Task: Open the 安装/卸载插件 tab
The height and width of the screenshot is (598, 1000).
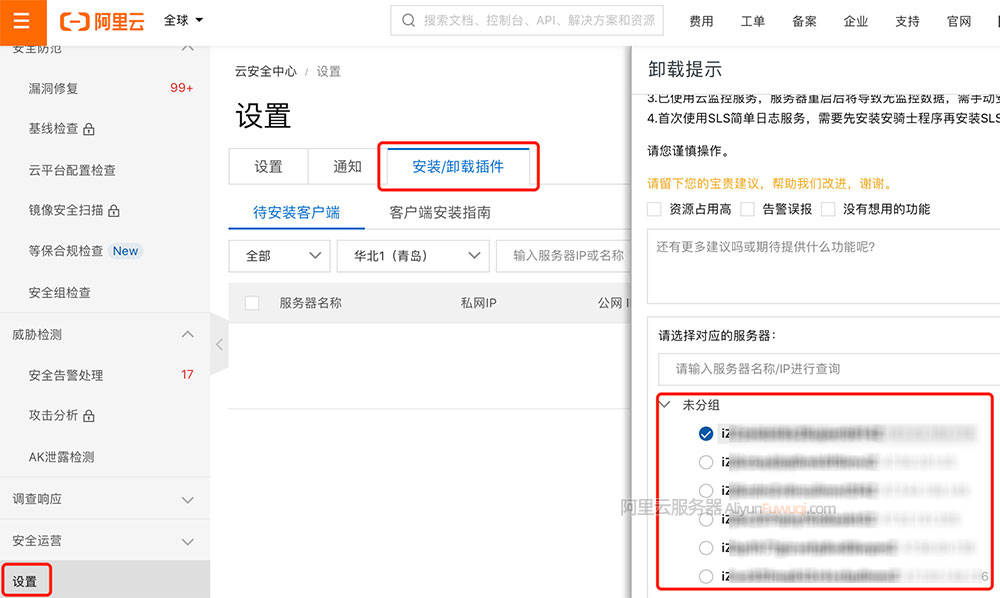Action: coord(458,166)
